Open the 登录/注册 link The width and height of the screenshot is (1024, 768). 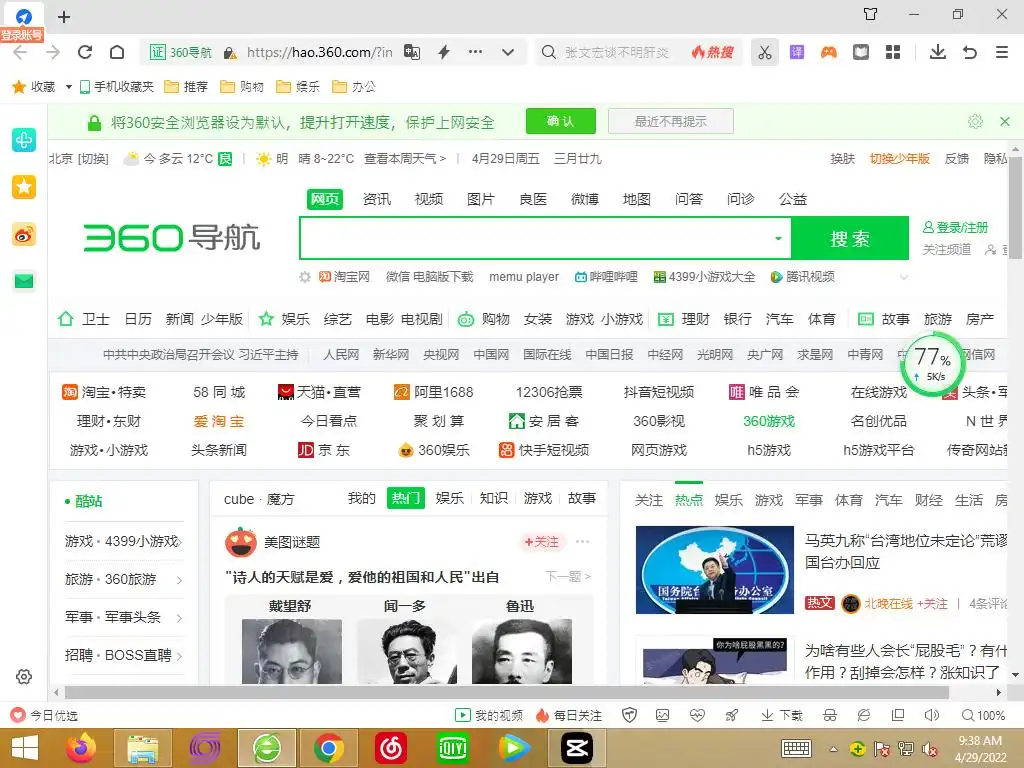tap(955, 227)
